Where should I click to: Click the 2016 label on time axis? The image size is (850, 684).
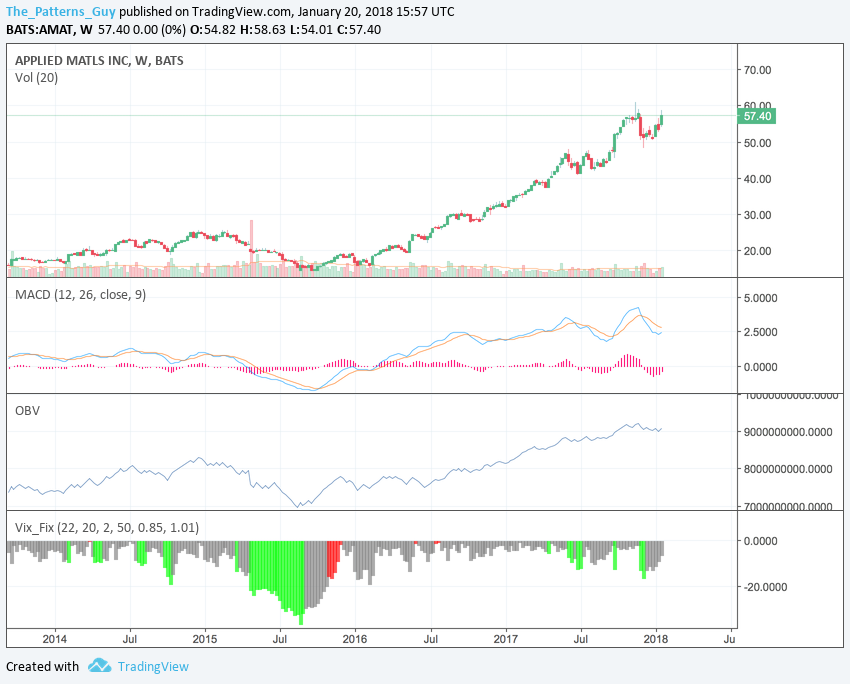355,639
